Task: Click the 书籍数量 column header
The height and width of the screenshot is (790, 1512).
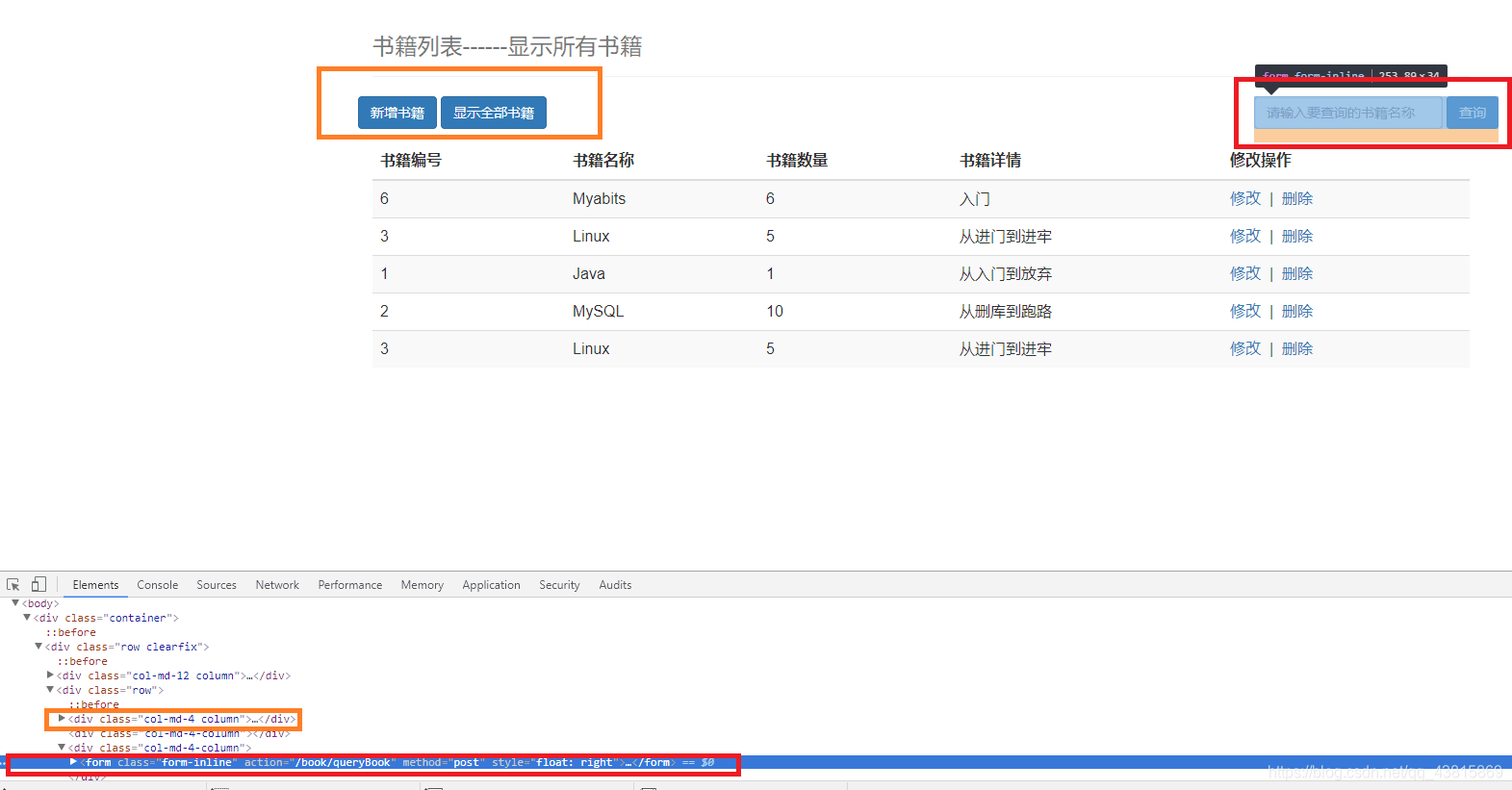Action: [x=797, y=160]
